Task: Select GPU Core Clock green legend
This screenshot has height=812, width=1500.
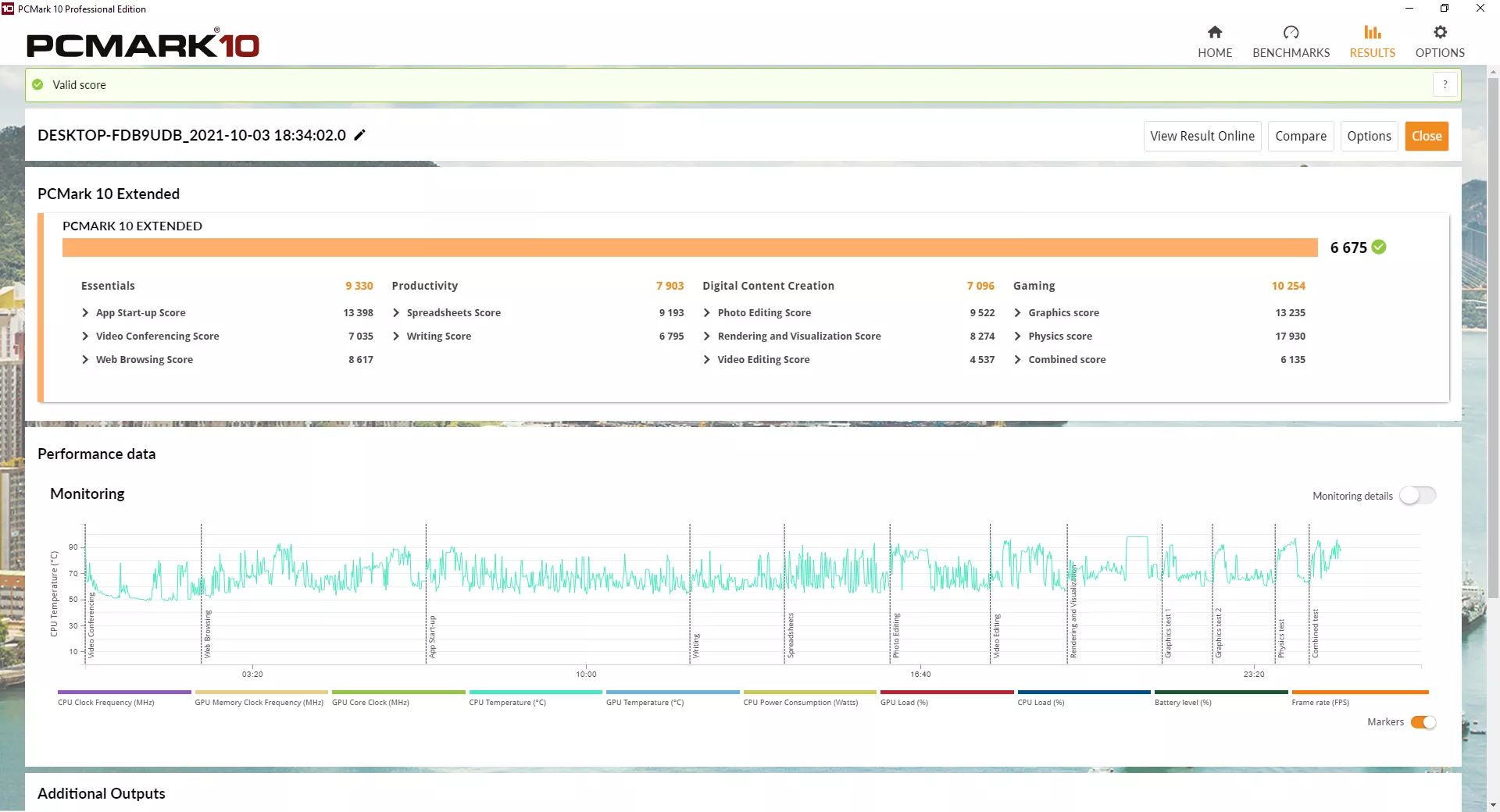Action: tap(398, 698)
